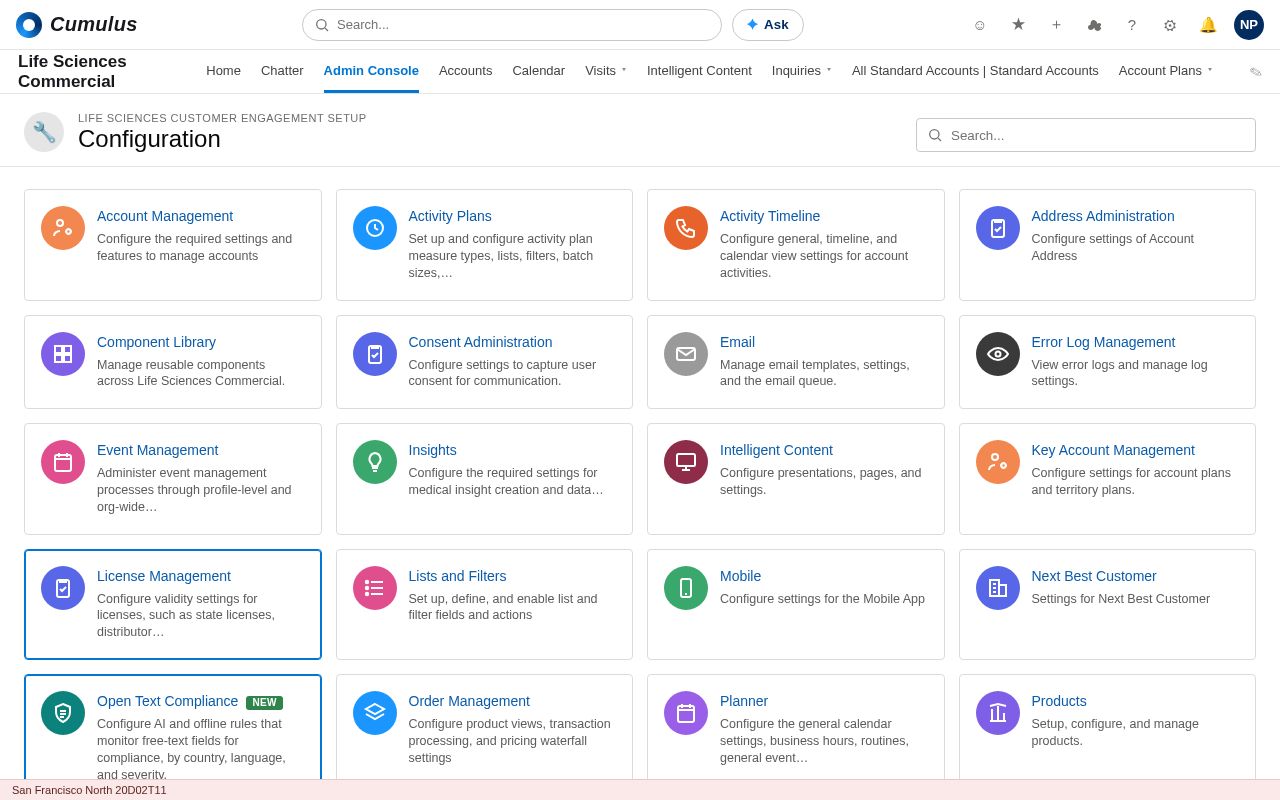Select the Admin Console tab

point(371,71)
